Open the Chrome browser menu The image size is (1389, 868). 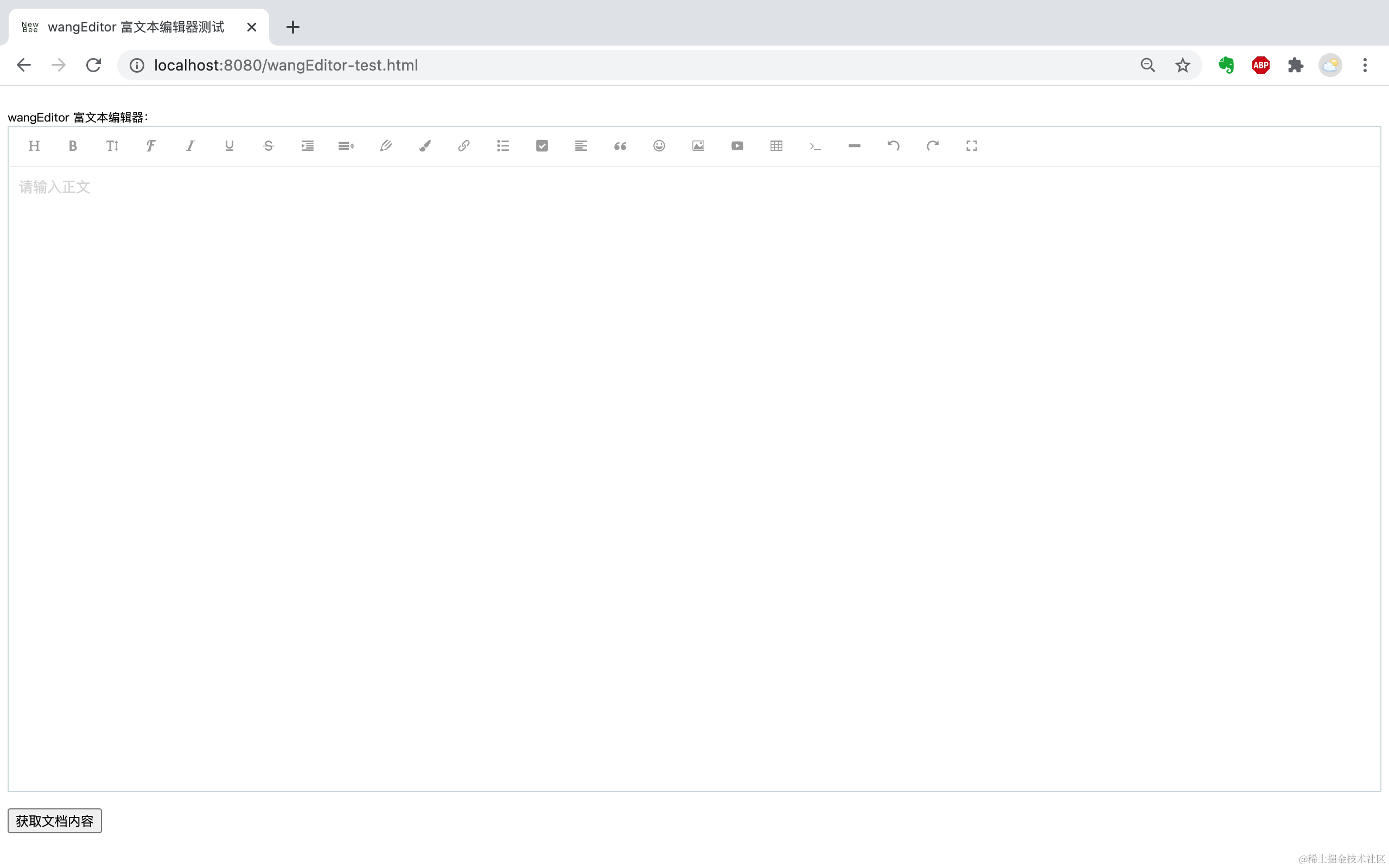click(1365, 65)
